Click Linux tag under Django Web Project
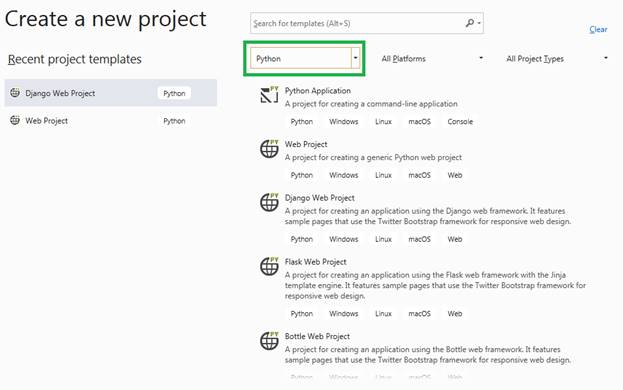 pos(383,239)
